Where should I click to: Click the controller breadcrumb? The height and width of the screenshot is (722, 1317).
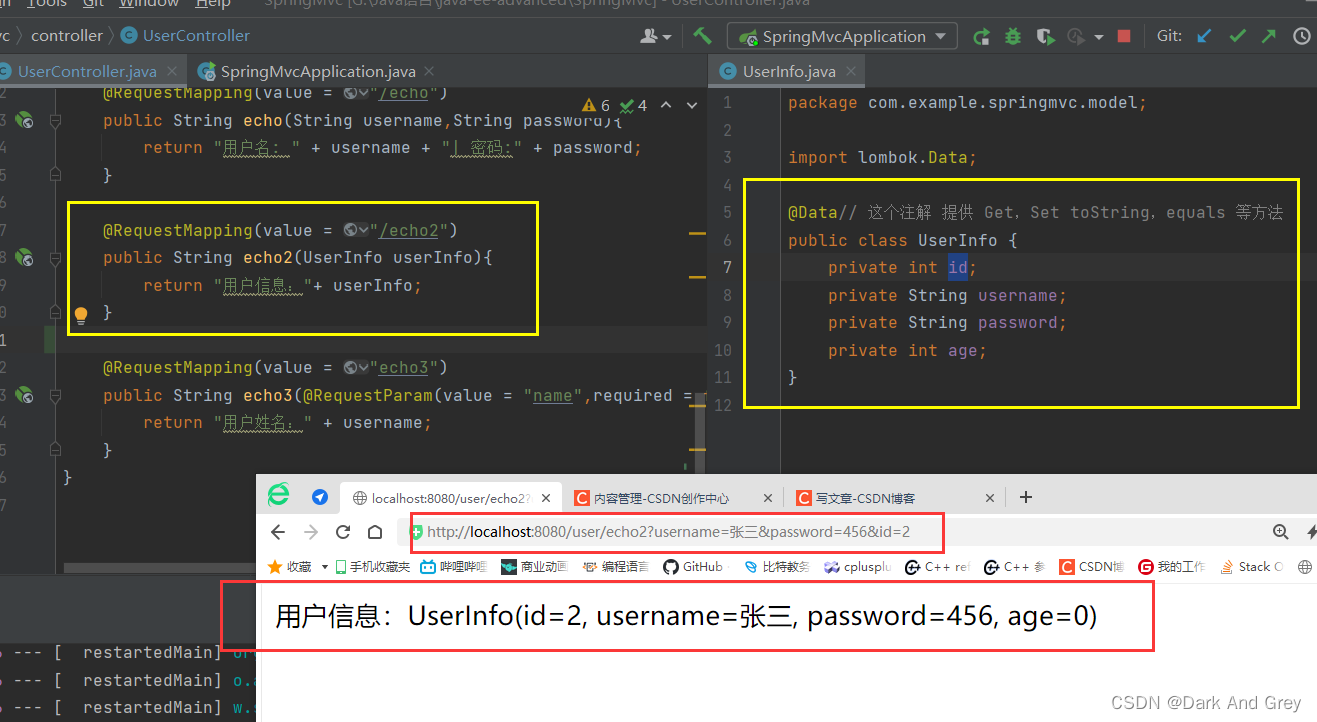67,36
